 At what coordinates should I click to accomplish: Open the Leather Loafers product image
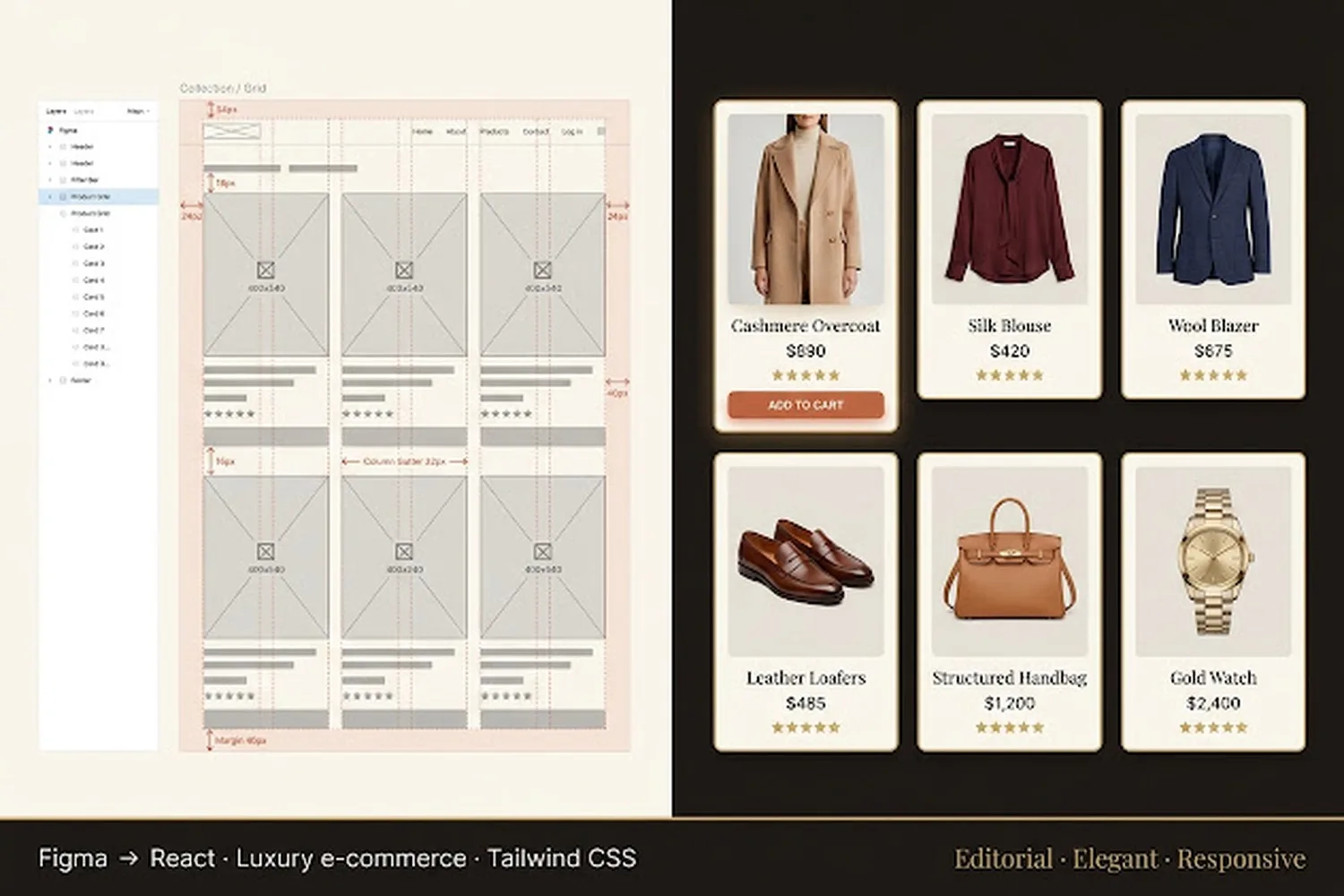click(x=806, y=562)
